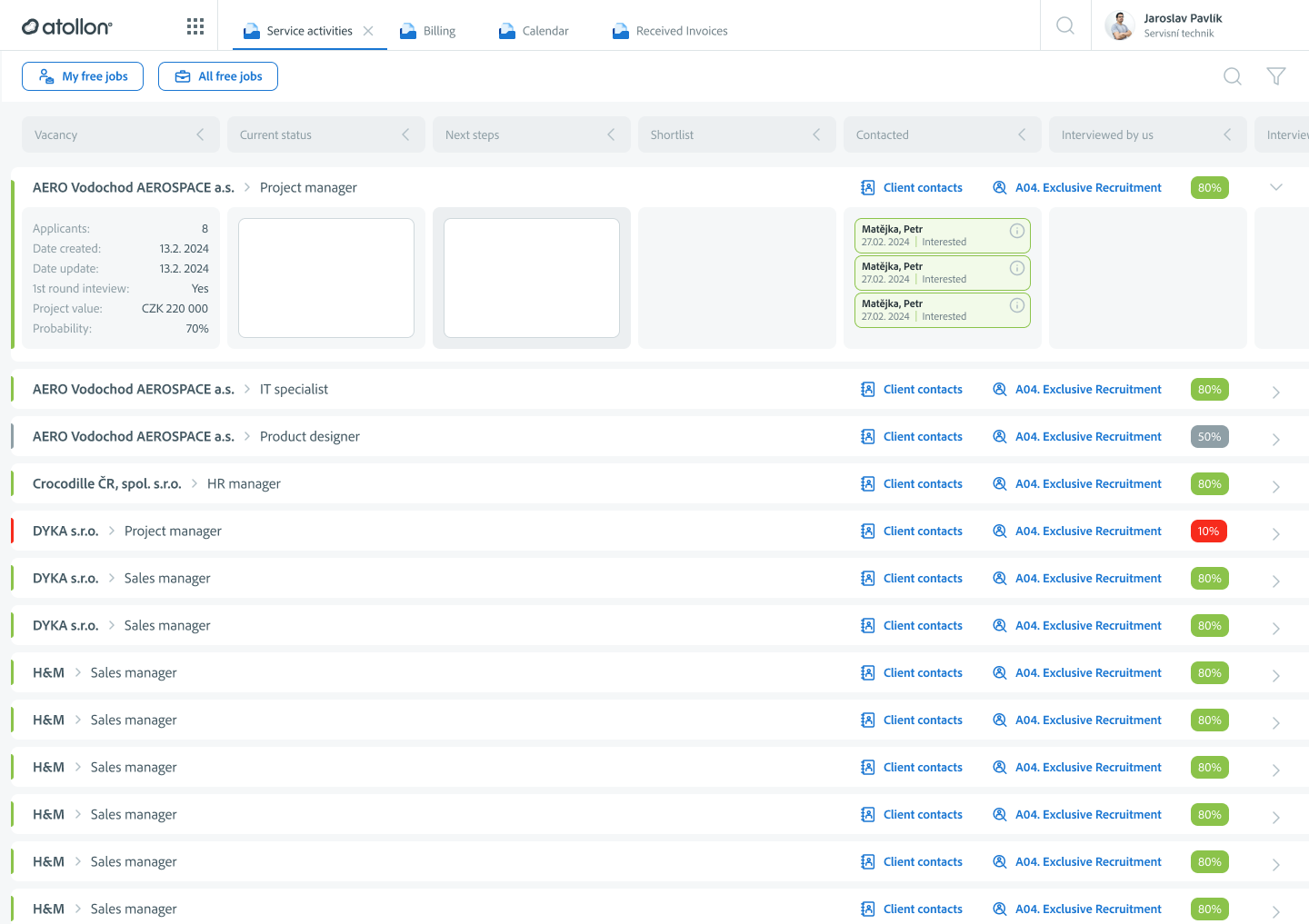This screenshot has height=924, width=1309.
Task: Switch to the Billing tab
Action: [436, 30]
